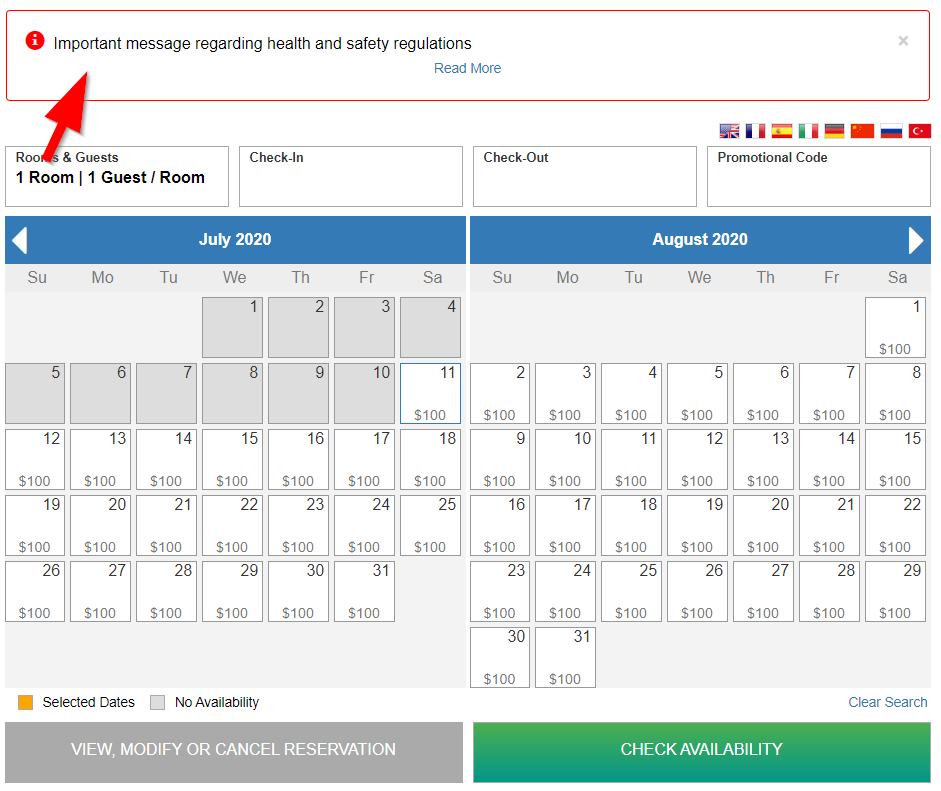Select the Russian flag icon
This screenshot has height=791, width=941.
pos(891,131)
